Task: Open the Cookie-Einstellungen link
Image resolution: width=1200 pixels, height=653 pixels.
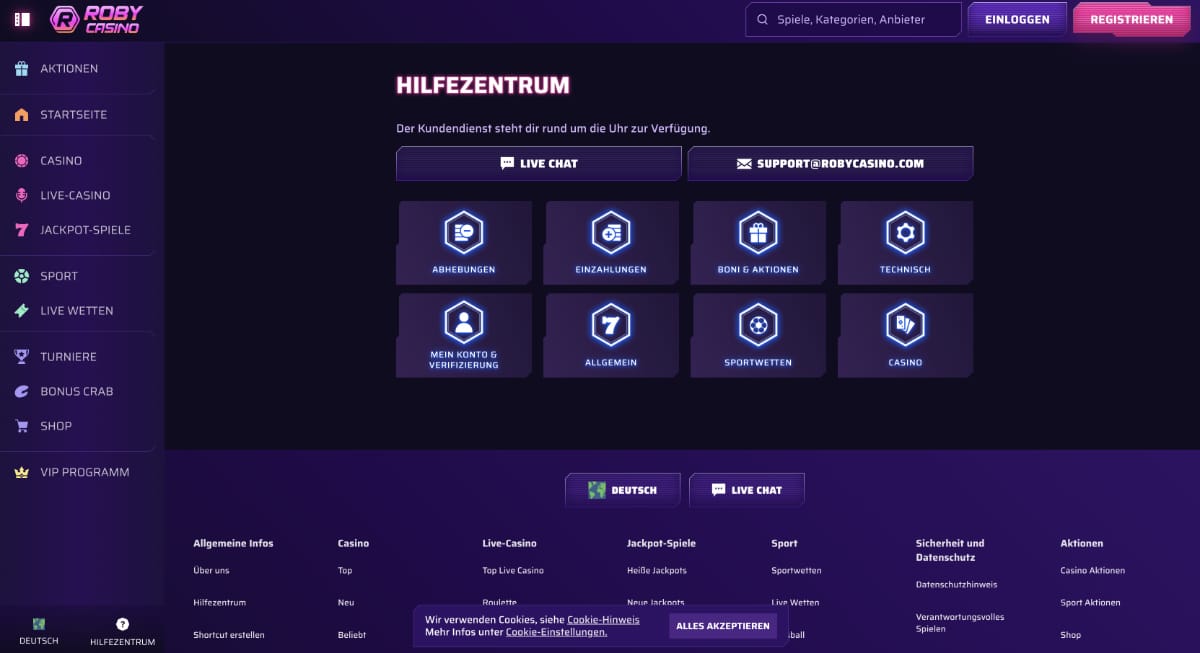Action: click(x=556, y=632)
